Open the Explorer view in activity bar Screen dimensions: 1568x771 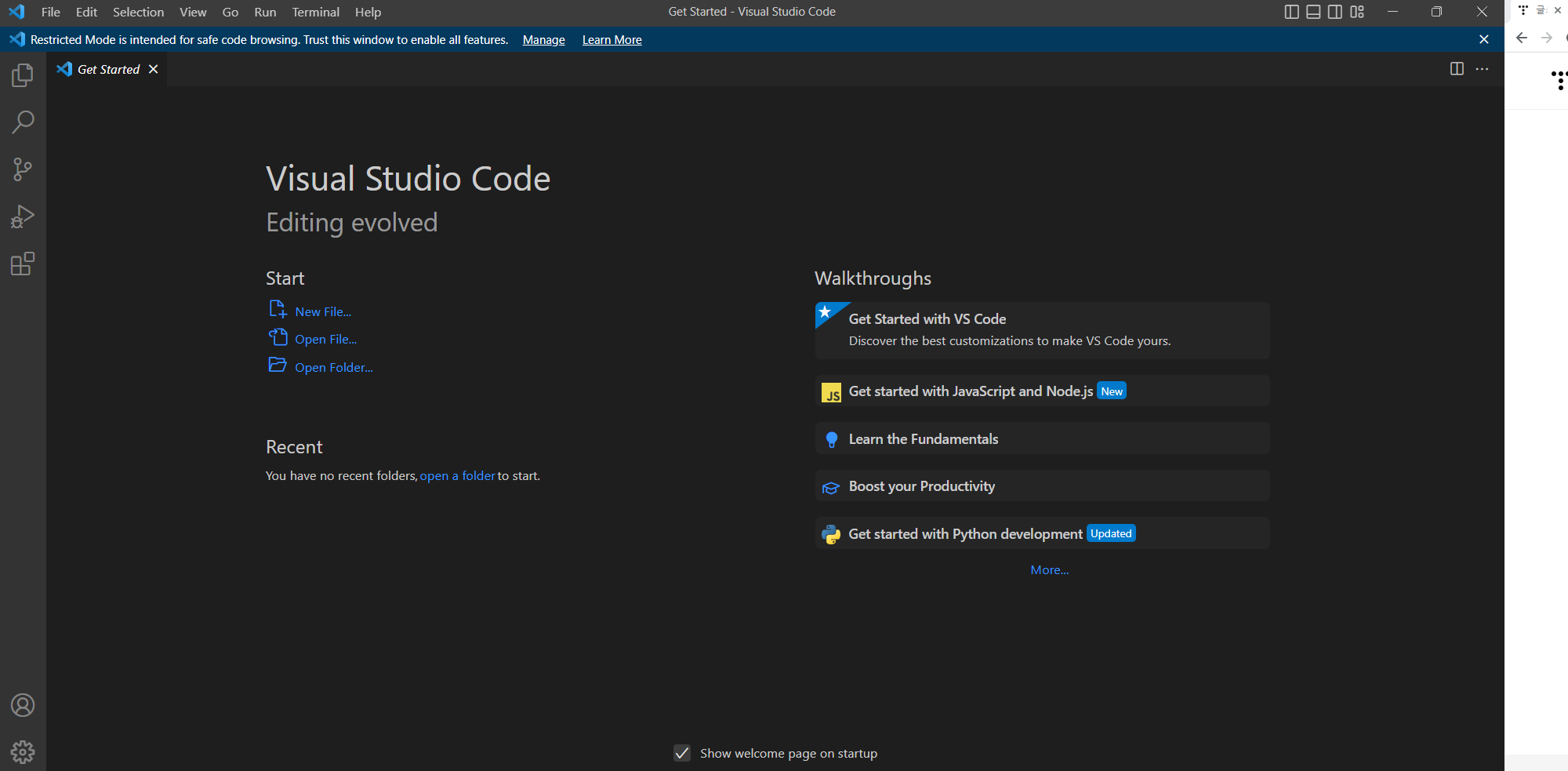23,75
